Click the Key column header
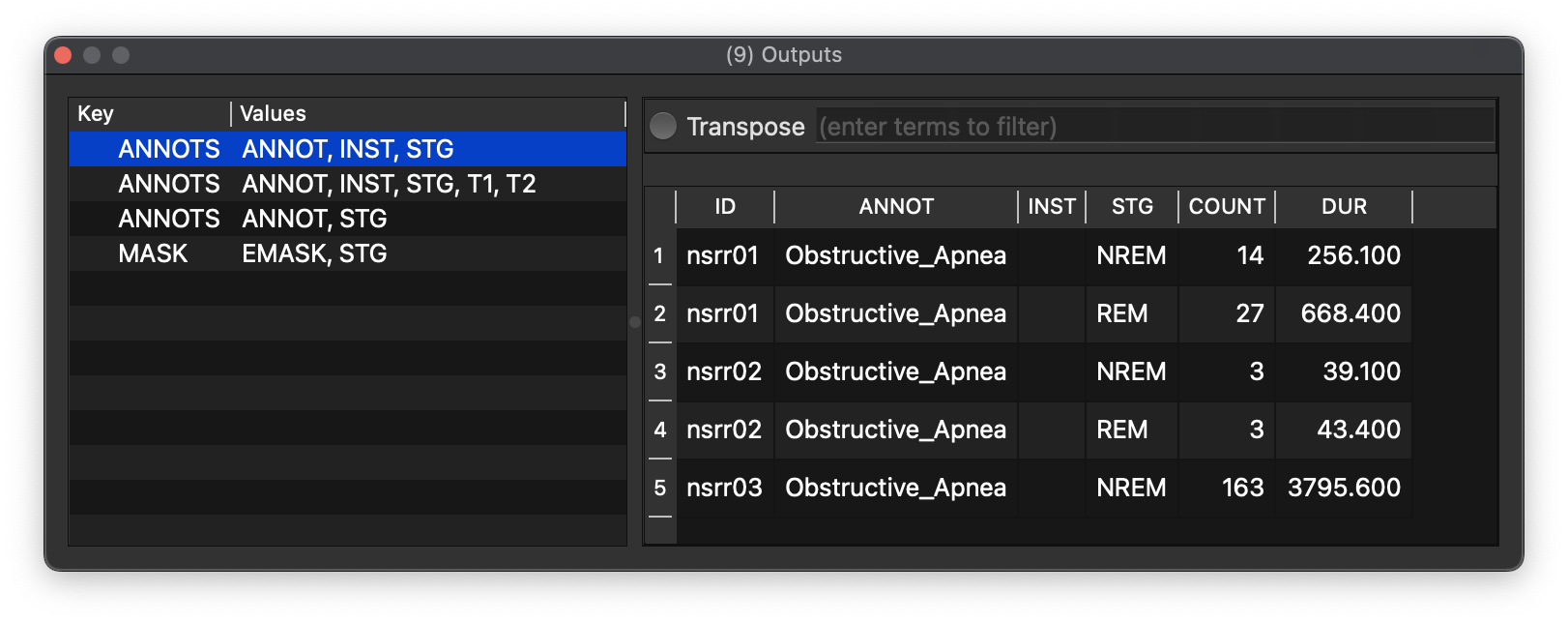This screenshot has height=623, width=1568. pyautogui.click(x=150, y=114)
